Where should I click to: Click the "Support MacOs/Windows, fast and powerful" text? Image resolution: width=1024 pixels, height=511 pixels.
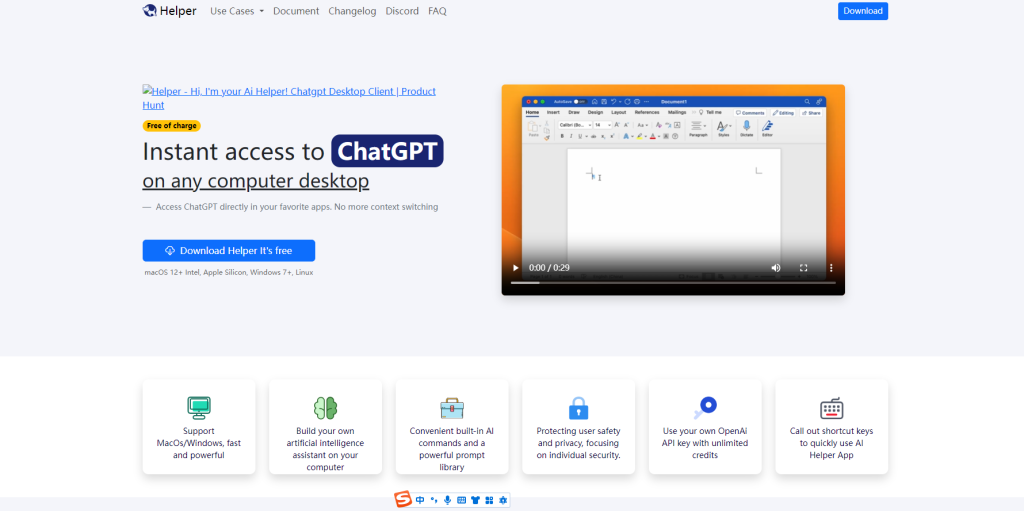pyautogui.click(x=199, y=443)
